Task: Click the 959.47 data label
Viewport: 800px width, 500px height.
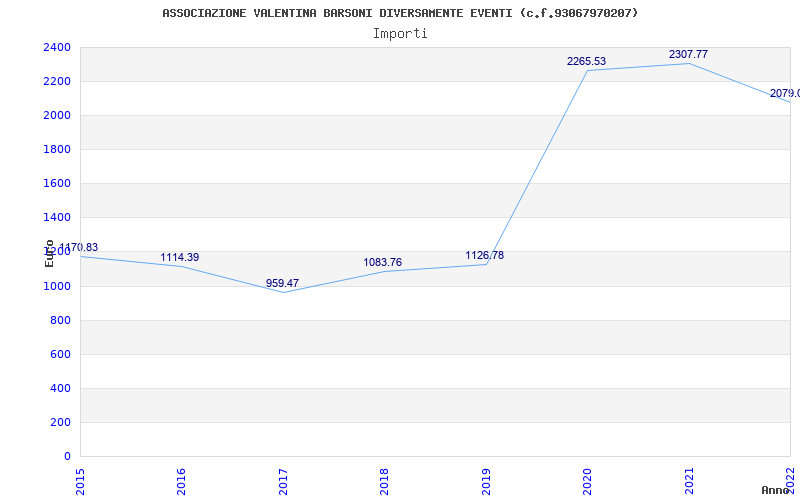Action: click(x=282, y=283)
